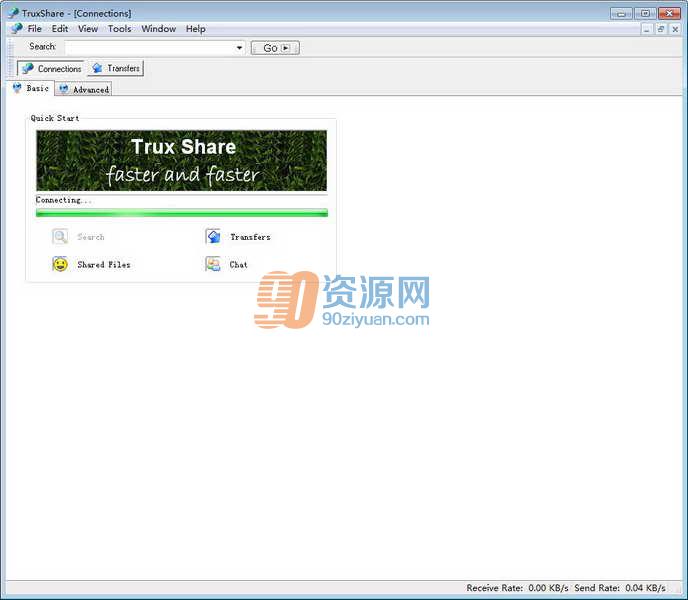
Task: Open the Window menu
Action: 158,29
